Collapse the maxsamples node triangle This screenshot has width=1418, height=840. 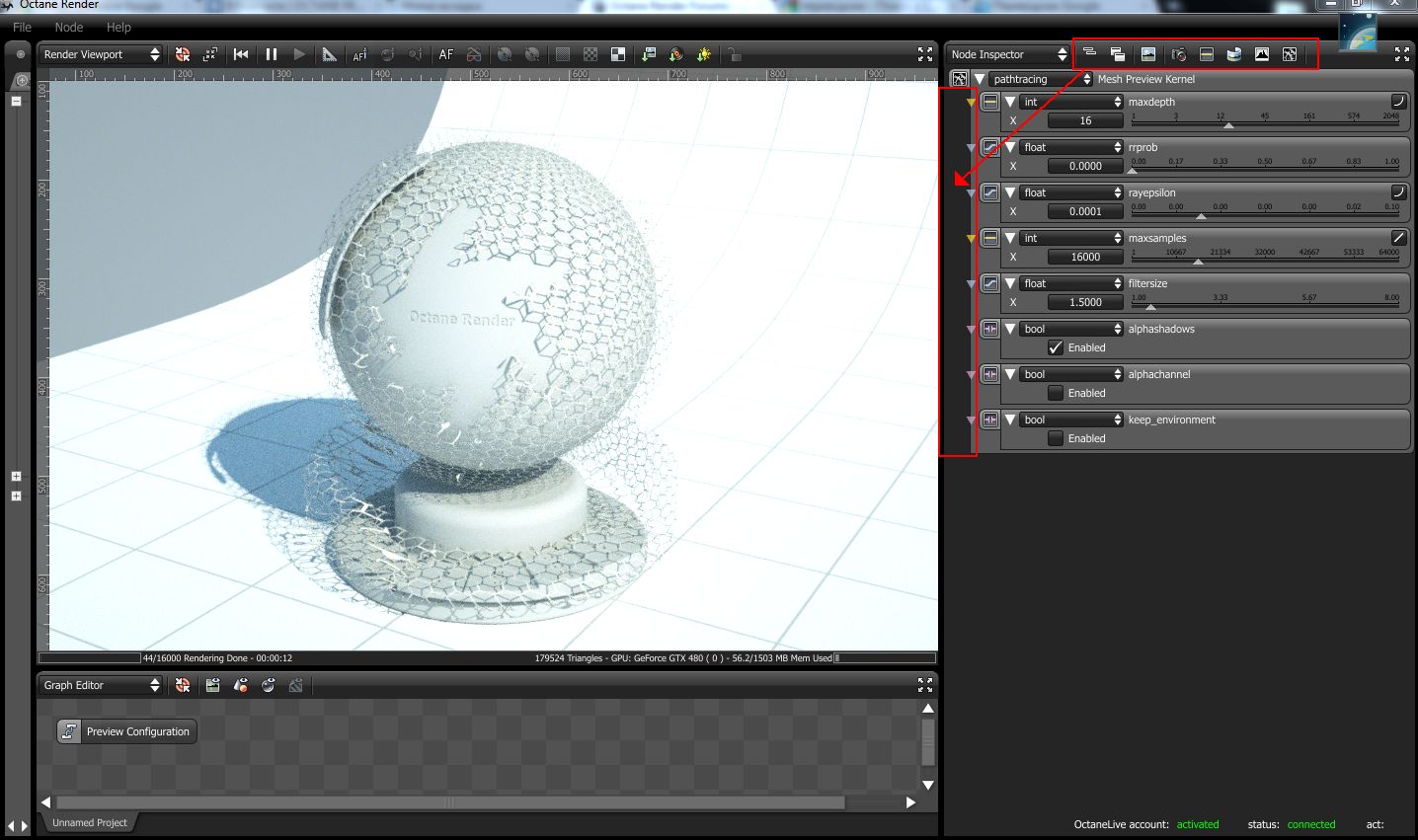coord(1010,238)
